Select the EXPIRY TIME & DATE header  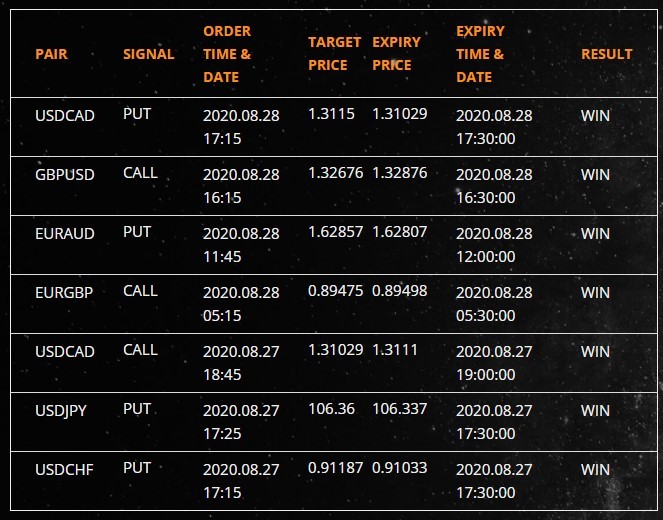click(x=480, y=54)
